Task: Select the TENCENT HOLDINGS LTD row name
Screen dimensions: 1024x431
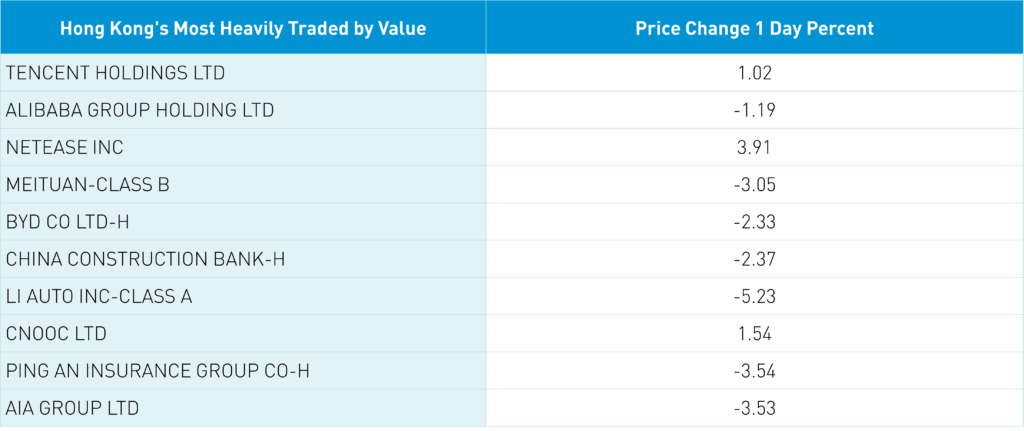Action: [x=116, y=73]
